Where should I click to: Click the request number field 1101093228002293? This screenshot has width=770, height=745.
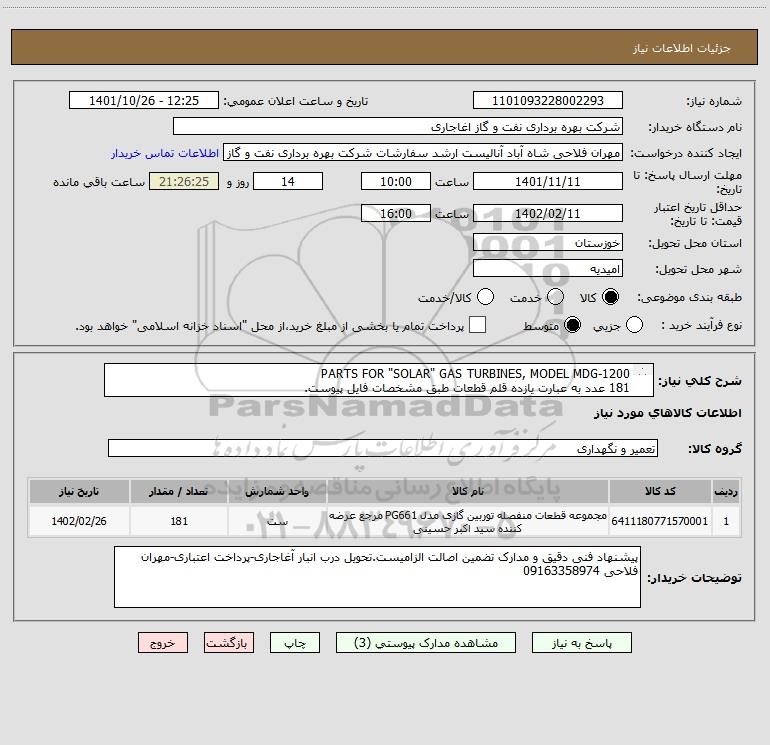point(548,101)
